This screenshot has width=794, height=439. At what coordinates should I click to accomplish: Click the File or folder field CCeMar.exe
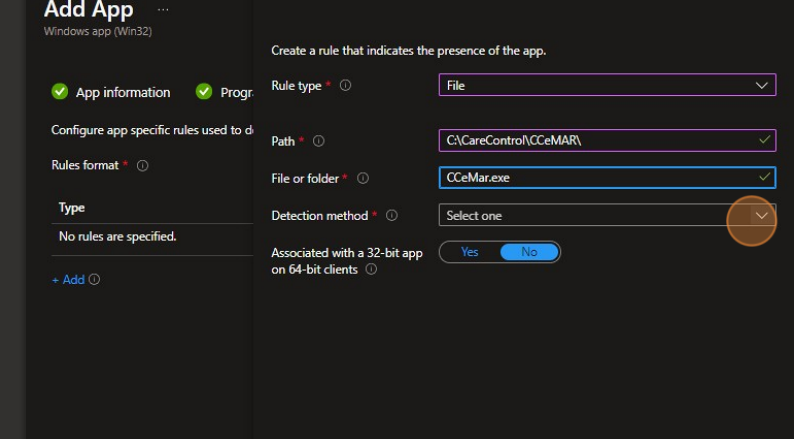point(595,178)
